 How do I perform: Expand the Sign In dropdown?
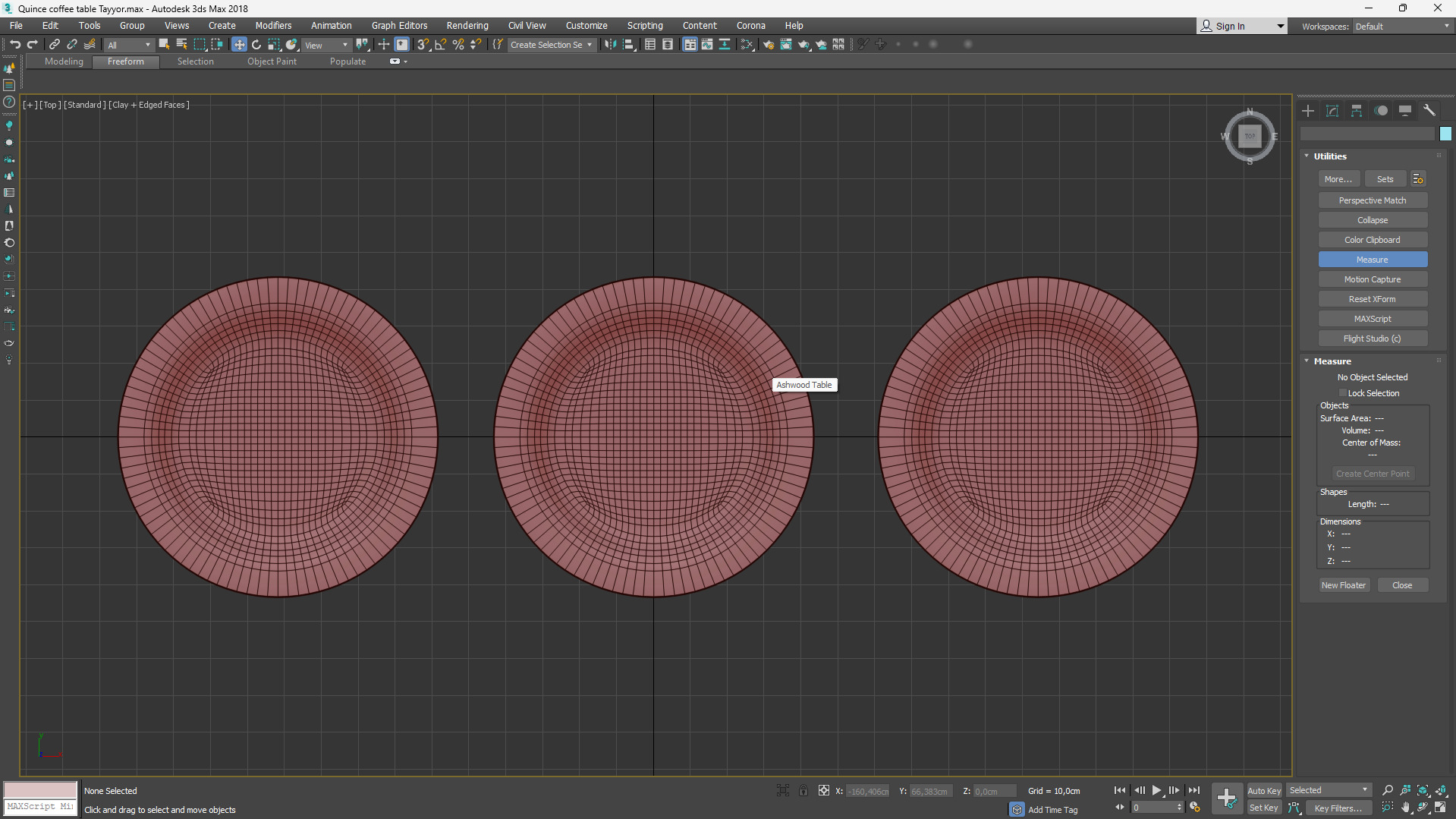point(1281,27)
